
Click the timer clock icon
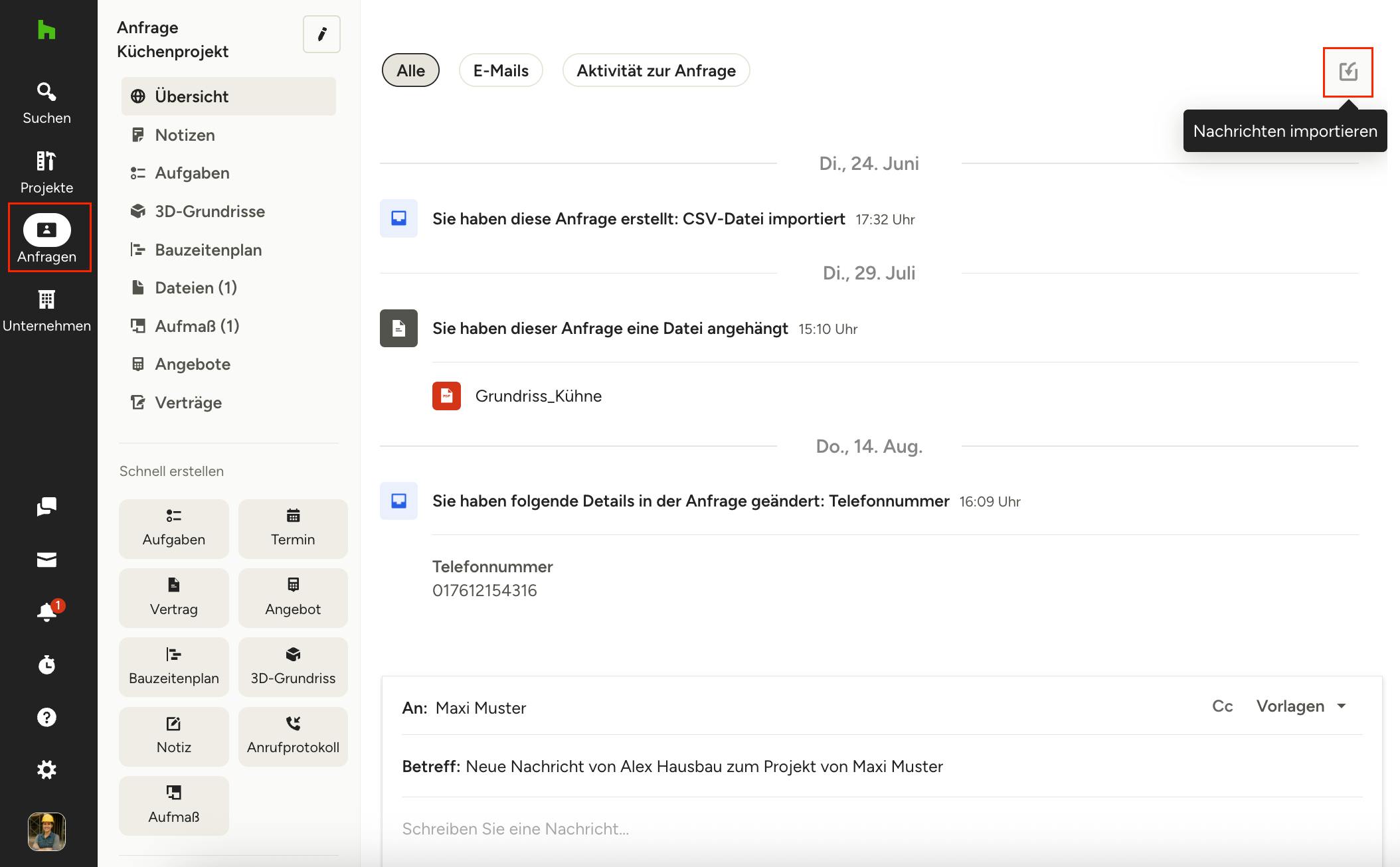tap(46, 665)
